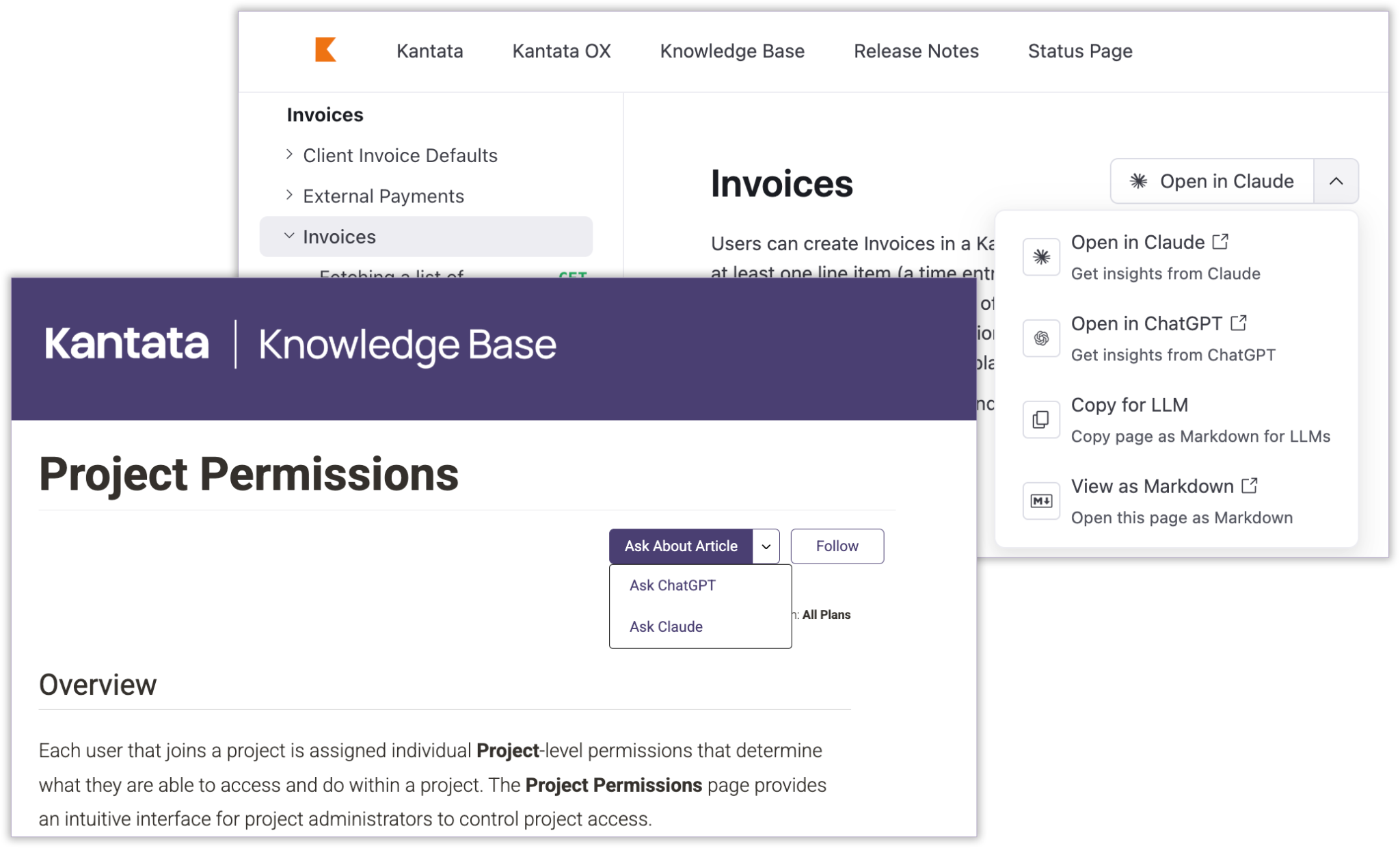Collapse the Open in Claude menu caret

[1336, 181]
